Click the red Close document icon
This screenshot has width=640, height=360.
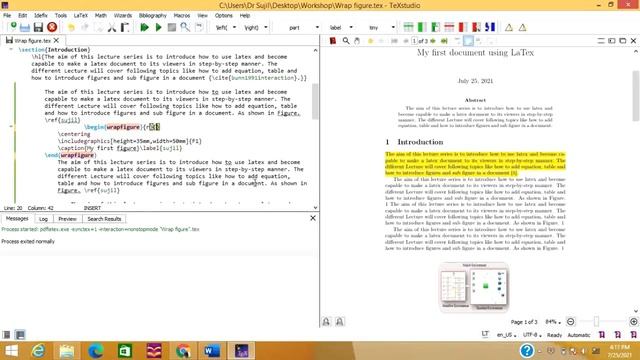[52, 27]
